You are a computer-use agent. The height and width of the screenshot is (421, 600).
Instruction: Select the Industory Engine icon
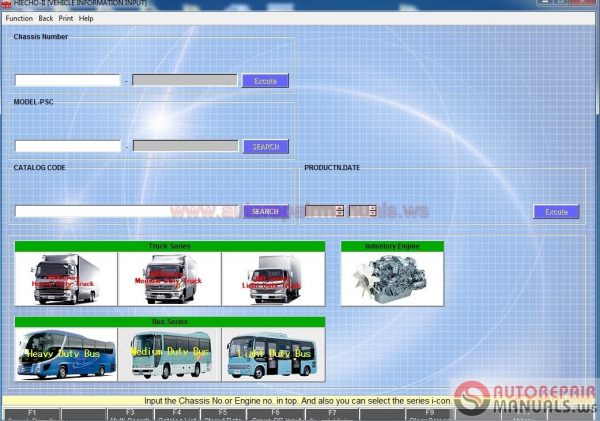pos(392,279)
